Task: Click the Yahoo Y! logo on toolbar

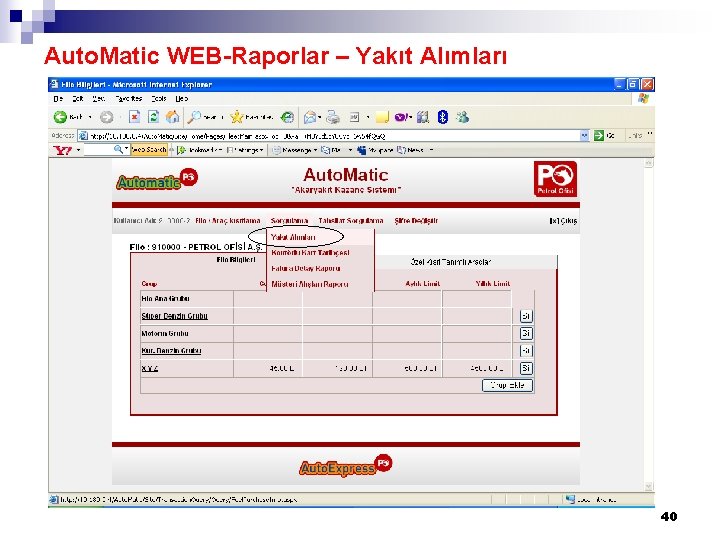Action: click(x=63, y=150)
